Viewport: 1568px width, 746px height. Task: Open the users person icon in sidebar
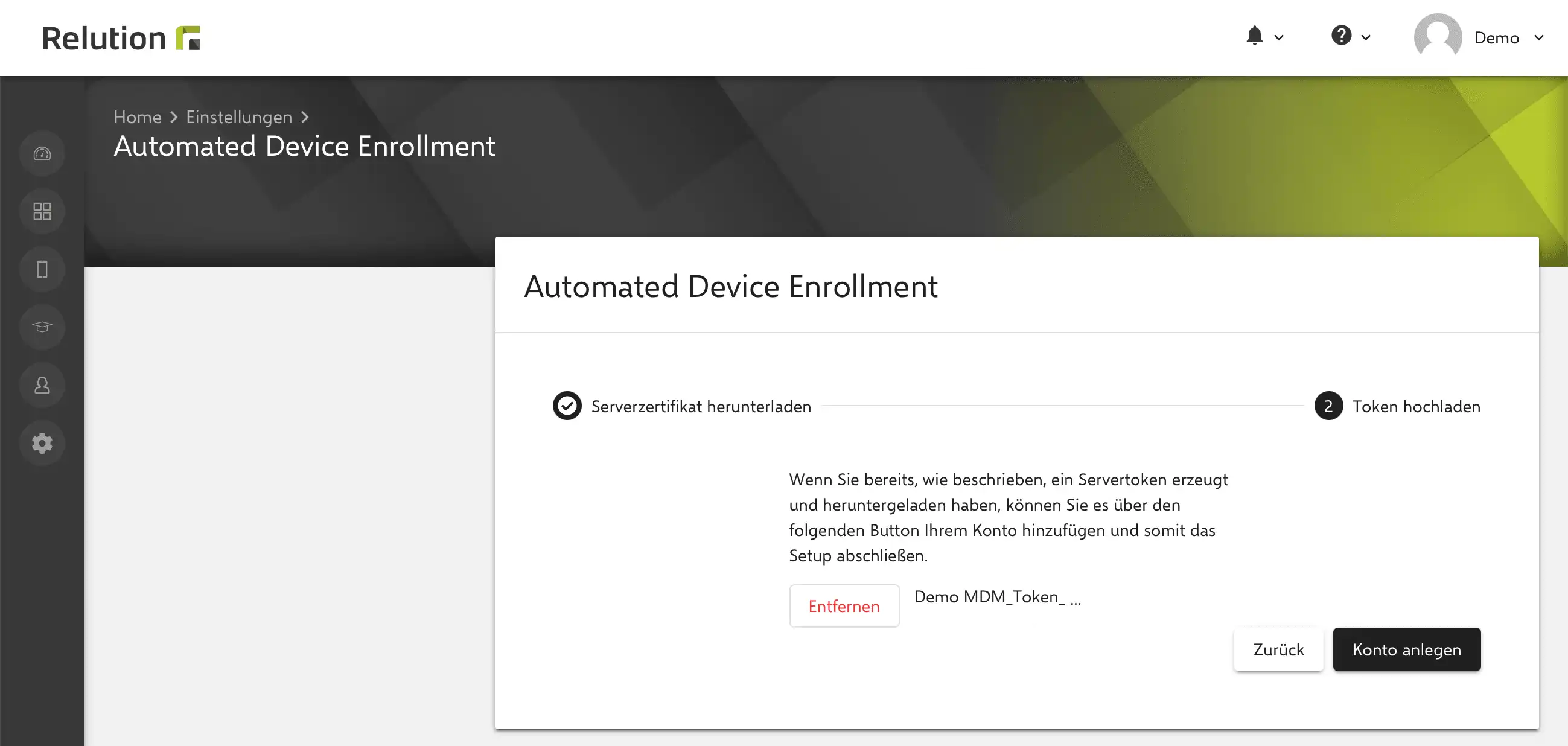coord(42,385)
